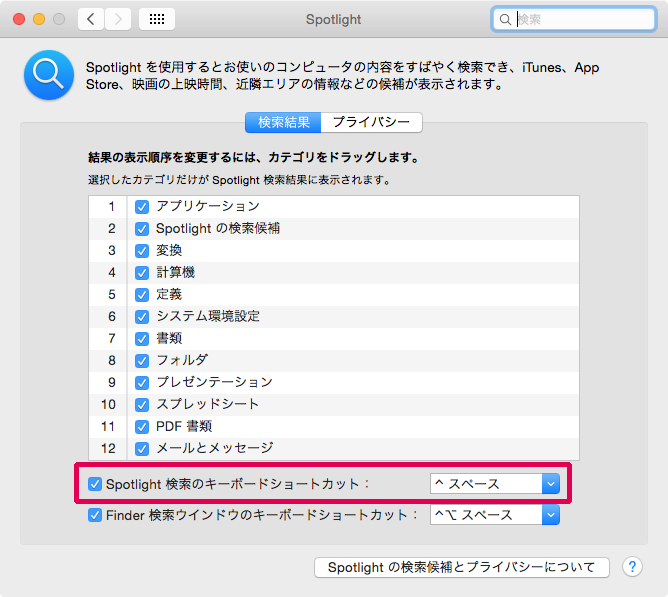Click Spotlight の検索候補とプライバシーについて button
Screen dimensions: 668x597
coord(462,567)
